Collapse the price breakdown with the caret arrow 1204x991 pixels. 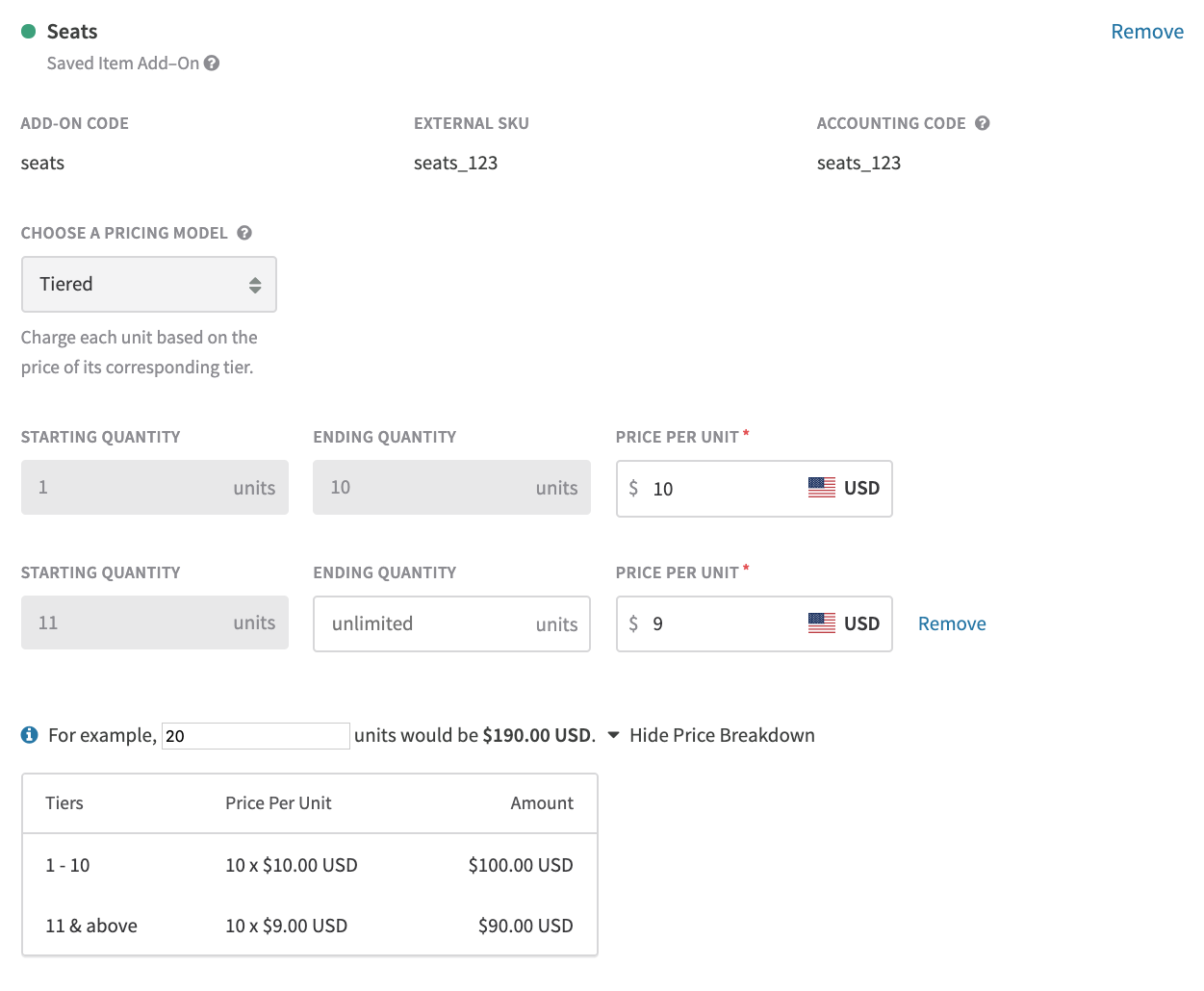point(613,735)
